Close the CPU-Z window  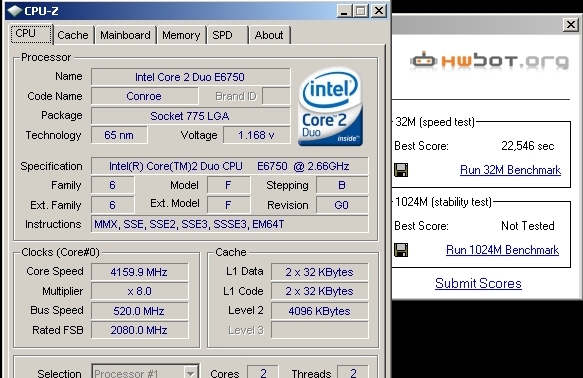tap(379, 11)
